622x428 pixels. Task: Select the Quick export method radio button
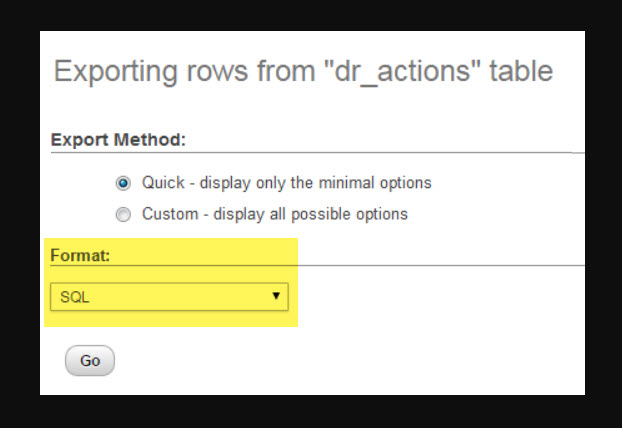(123, 183)
